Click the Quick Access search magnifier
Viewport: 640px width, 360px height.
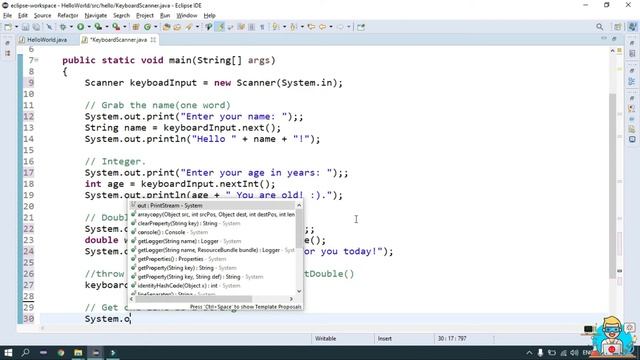tap(599, 27)
